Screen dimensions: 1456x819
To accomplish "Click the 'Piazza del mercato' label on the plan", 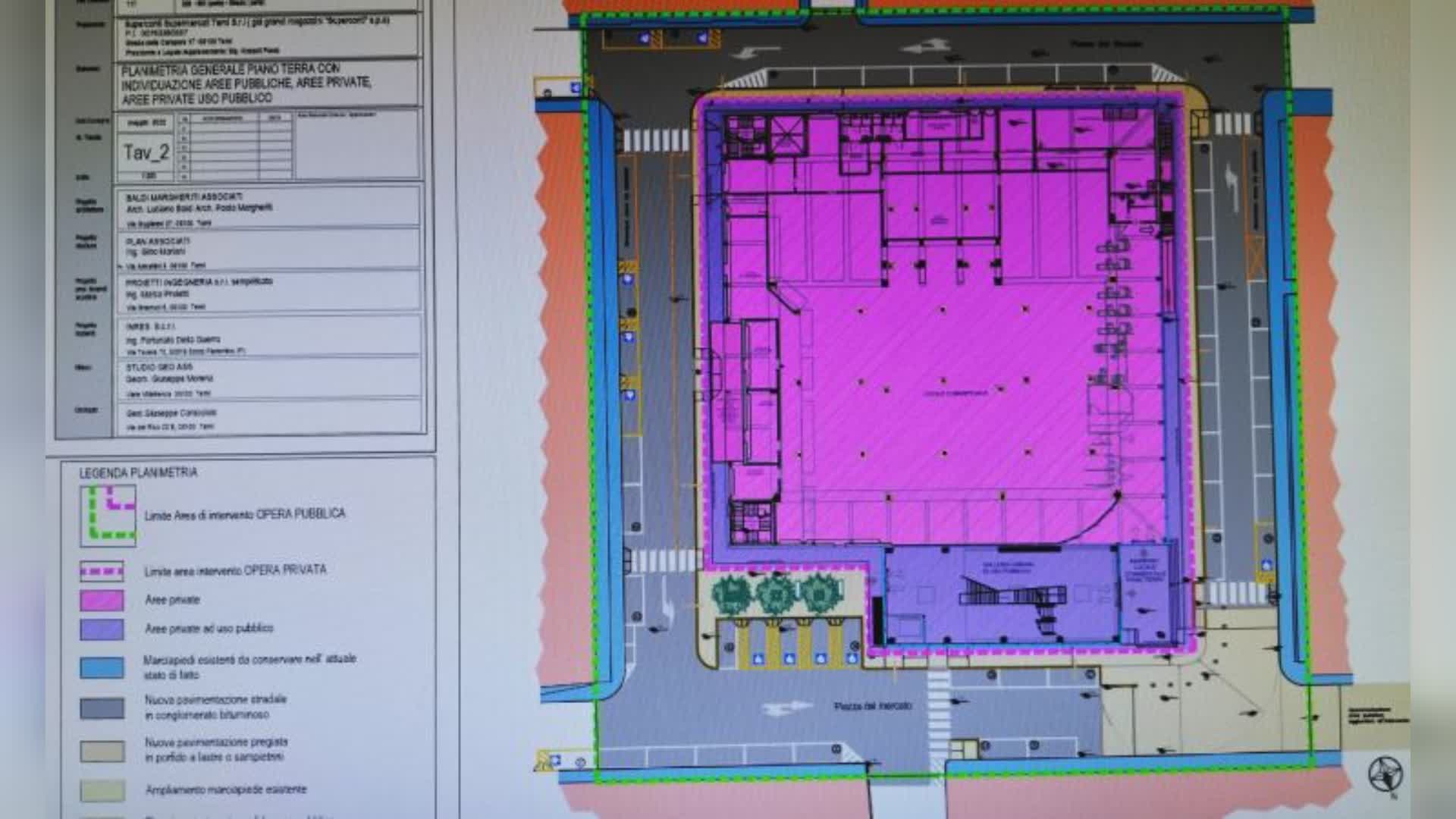I will (x=873, y=707).
